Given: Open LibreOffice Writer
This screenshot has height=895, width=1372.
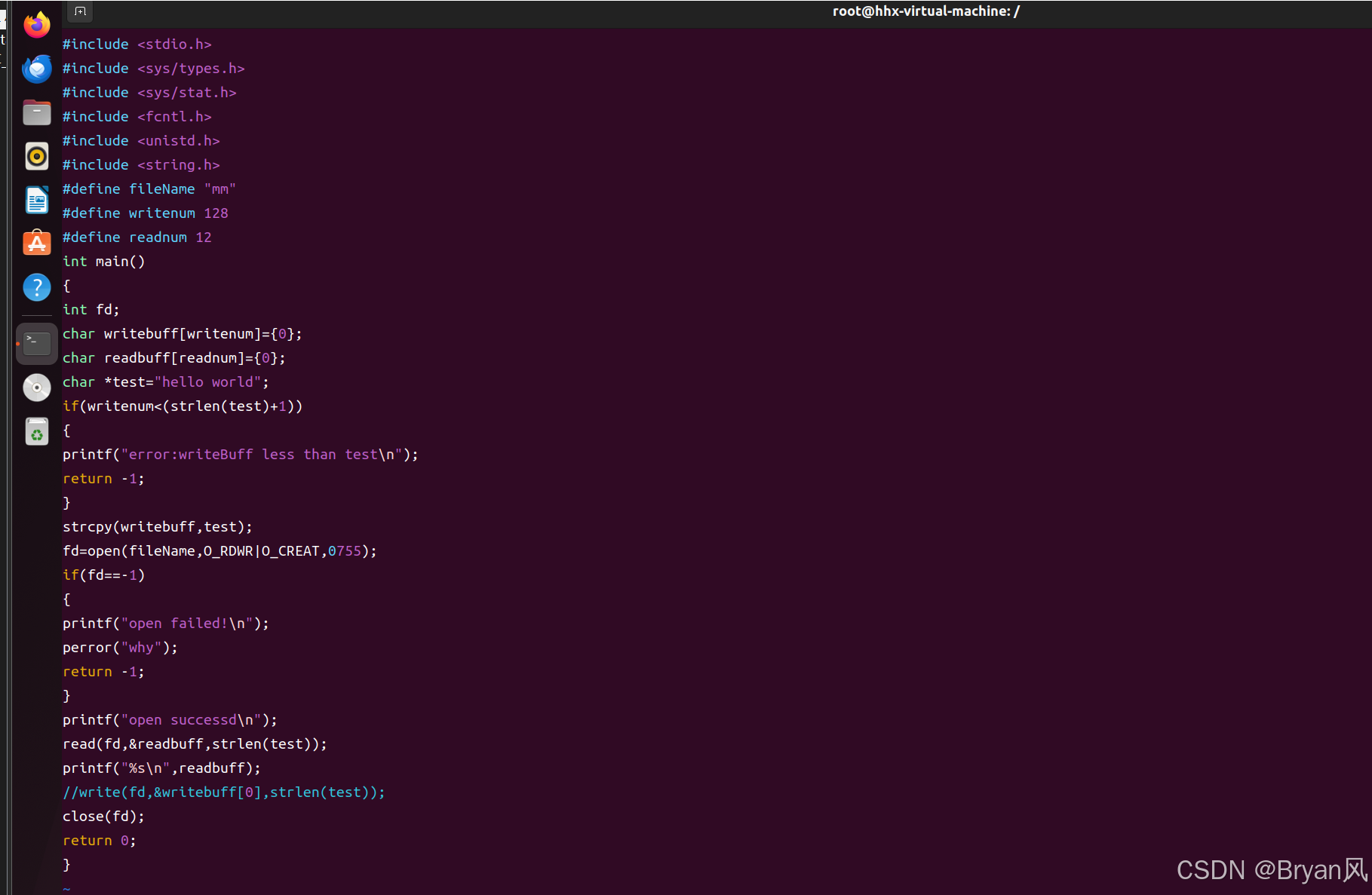Looking at the screenshot, I should [x=36, y=199].
